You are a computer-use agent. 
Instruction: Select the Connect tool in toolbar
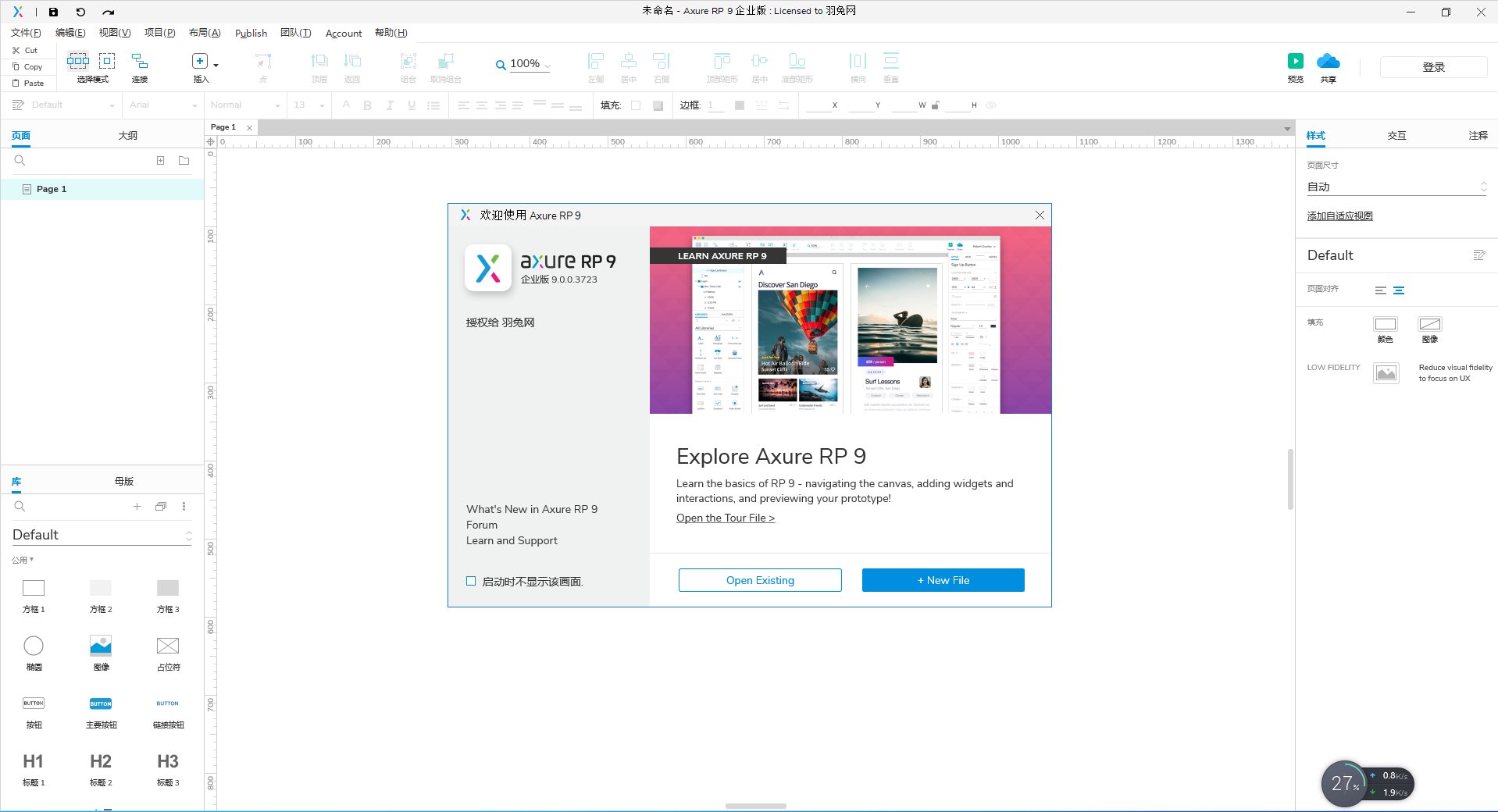(x=140, y=61)
